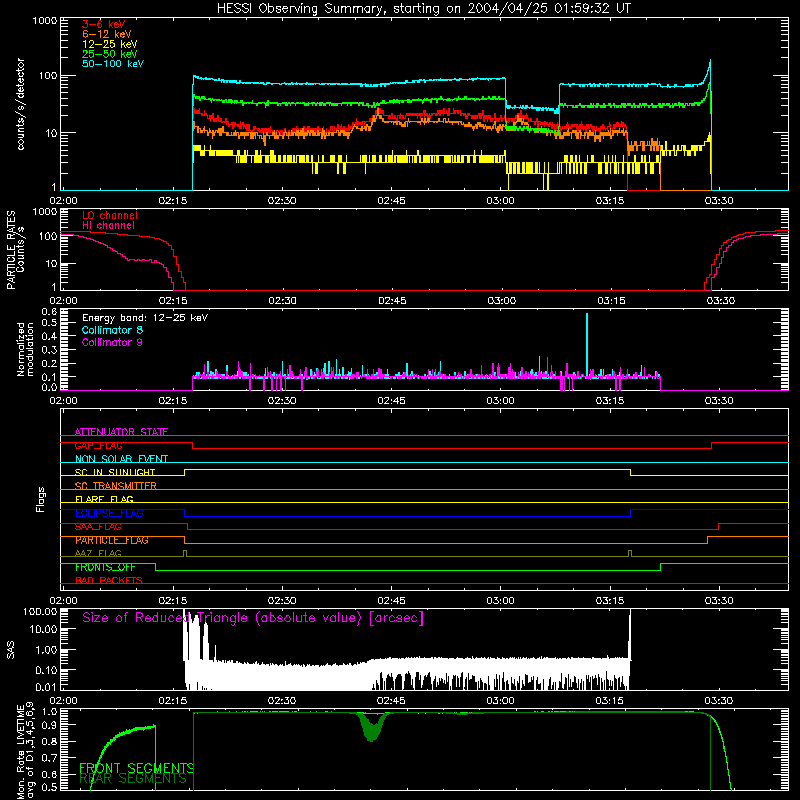The height and width of the screenshot is (800, 800).
Task: Click the 3-6 keV bump near 02:43
Action: 378,113
